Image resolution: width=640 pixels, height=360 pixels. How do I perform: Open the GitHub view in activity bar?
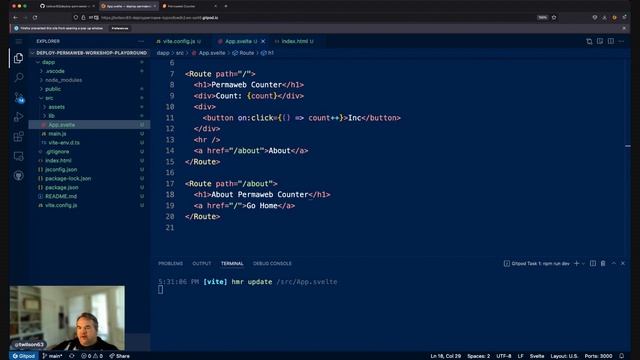pyautogui.click(x=18, y=176)
